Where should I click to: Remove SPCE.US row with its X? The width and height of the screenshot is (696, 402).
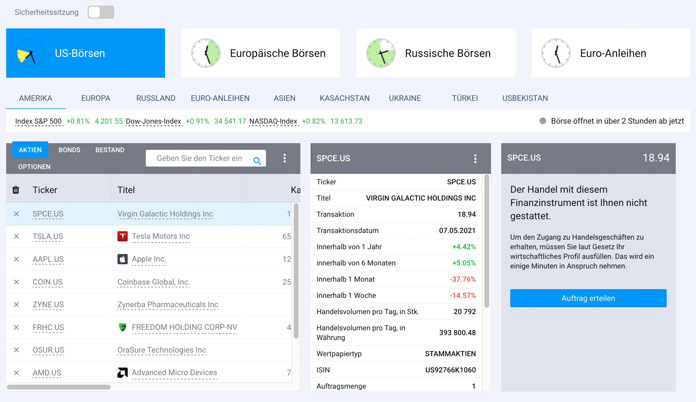coord(16,214)
